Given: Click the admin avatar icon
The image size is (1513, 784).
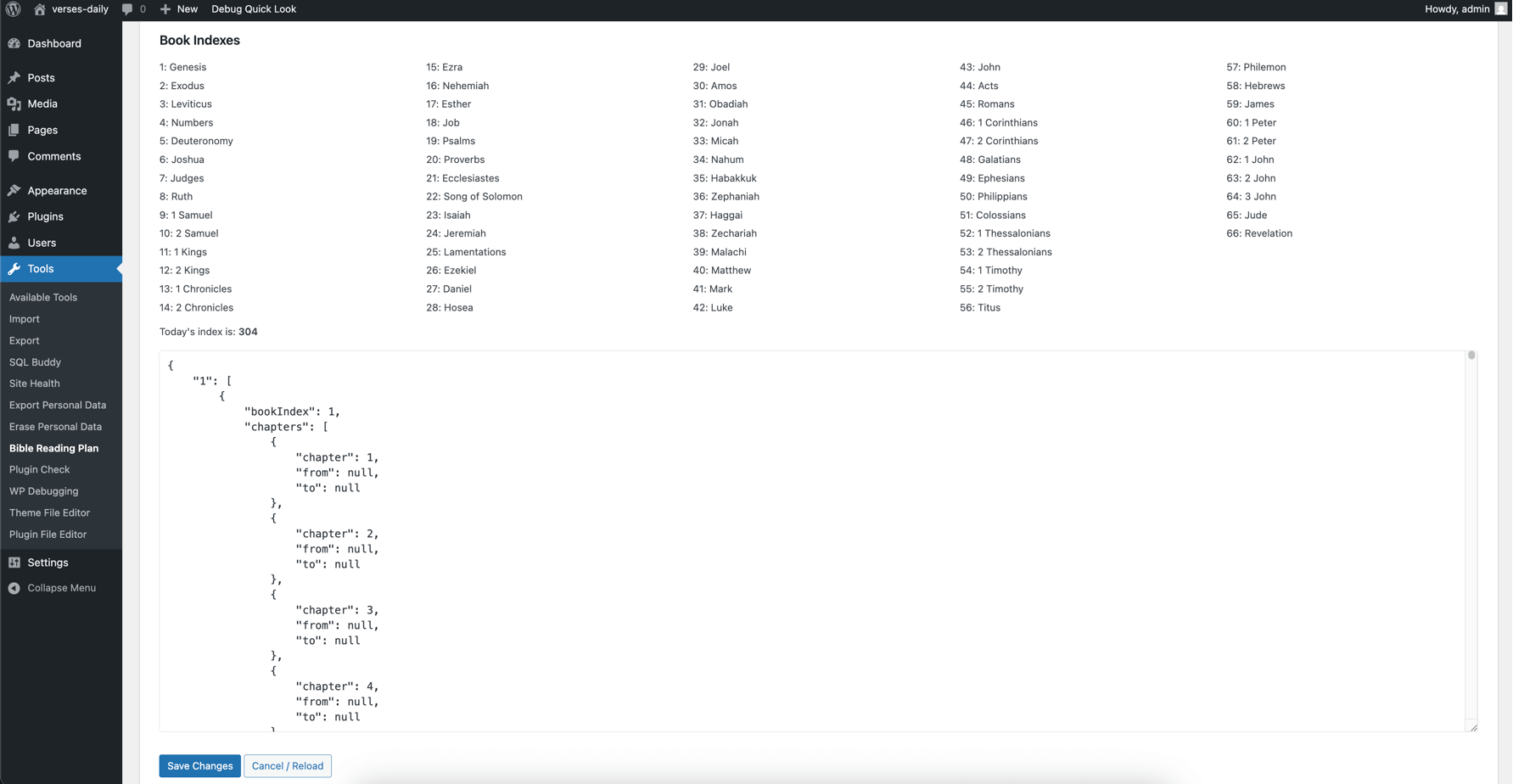Looking at the screenshot, I should click(x=1501, y=9).
